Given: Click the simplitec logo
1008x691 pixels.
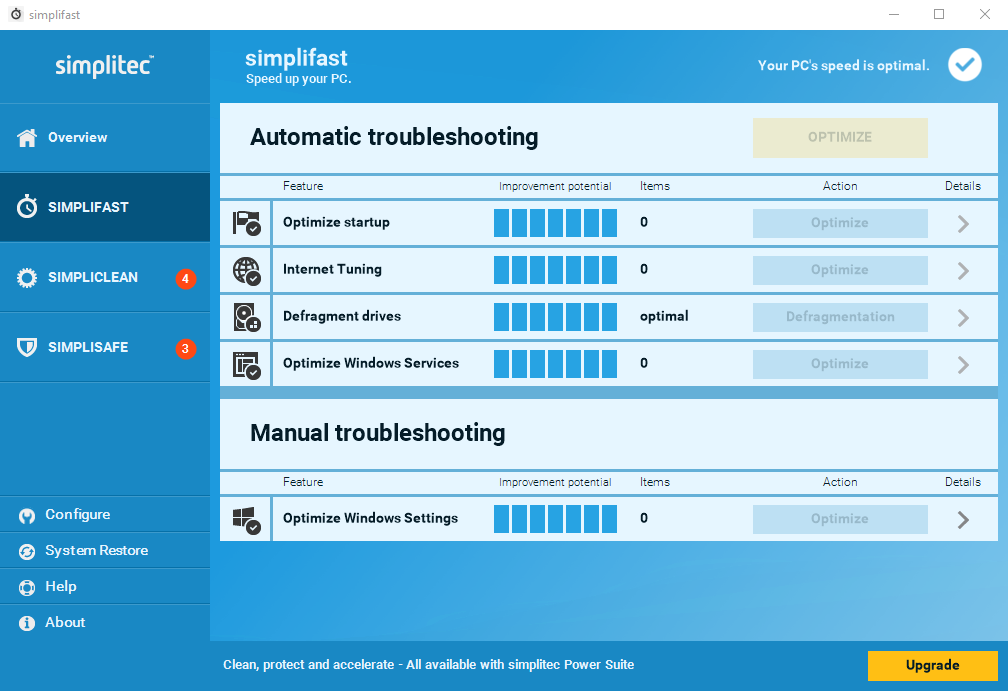Looking at the screenshot, I should tap(104, 65).
